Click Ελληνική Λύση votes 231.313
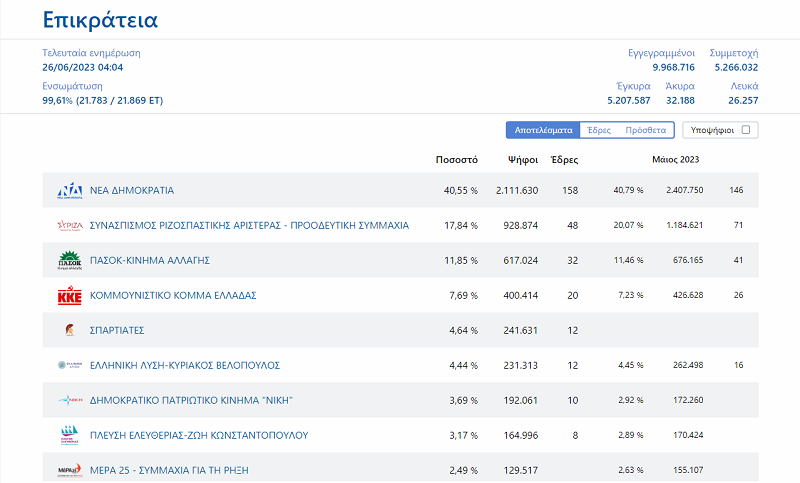The image size is (800, 483). [520, 365]
